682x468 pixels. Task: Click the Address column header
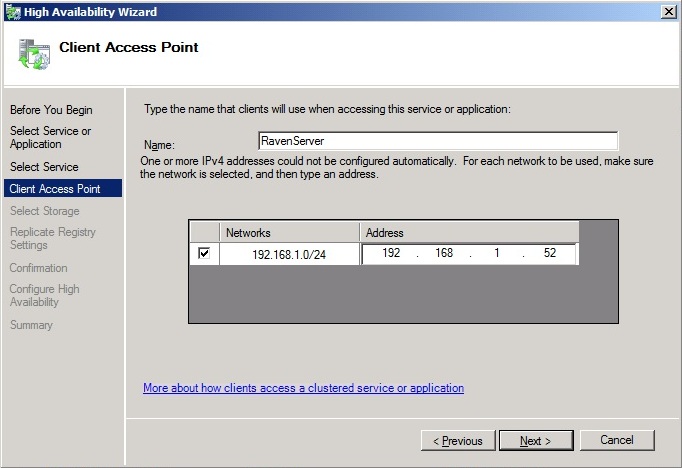coord(469,233)
